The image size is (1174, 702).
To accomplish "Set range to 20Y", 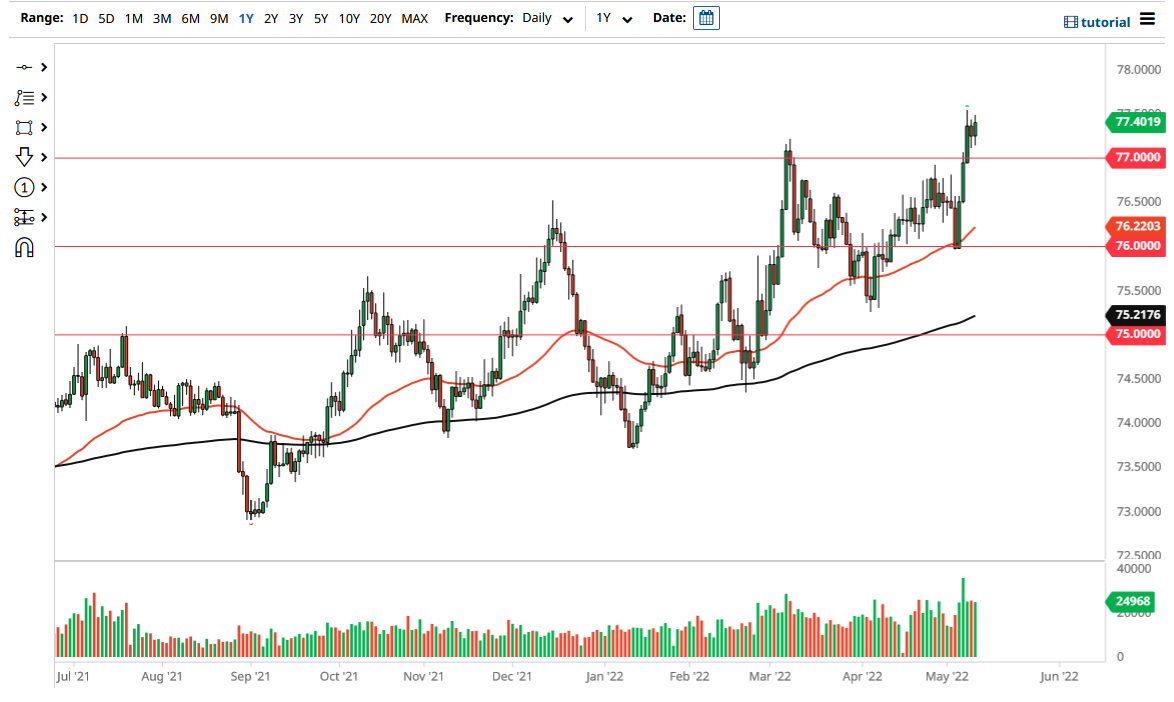I will (380, 18).
